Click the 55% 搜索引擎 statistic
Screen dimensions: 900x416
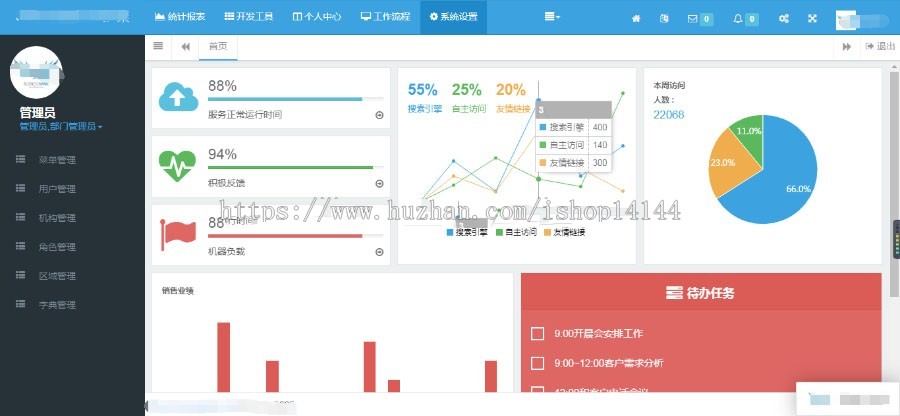coord(424,97)
